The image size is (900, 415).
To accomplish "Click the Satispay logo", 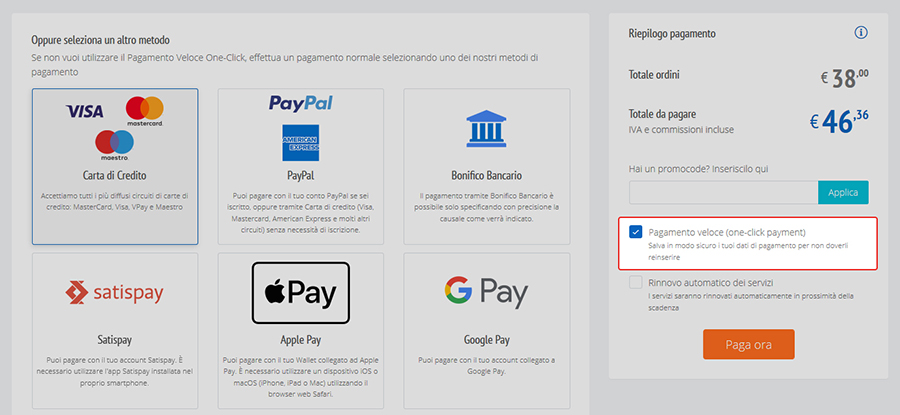I will click(114, 293).
